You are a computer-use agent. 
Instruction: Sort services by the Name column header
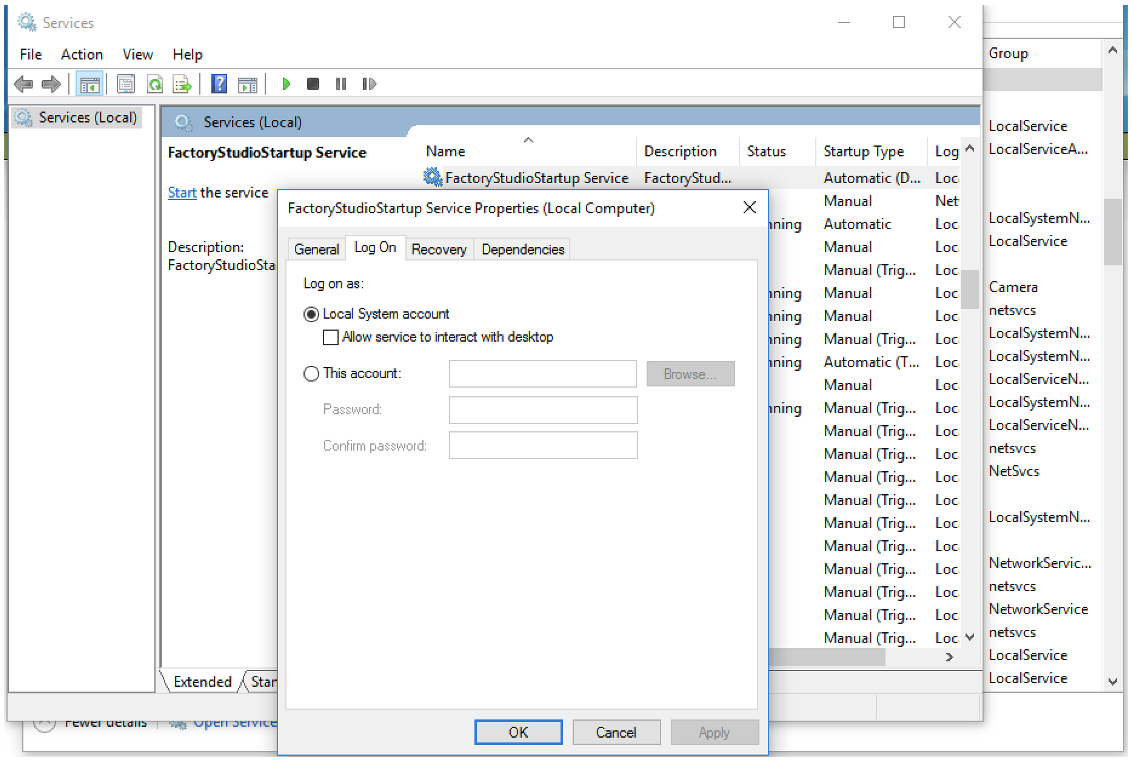coord(528,150)
